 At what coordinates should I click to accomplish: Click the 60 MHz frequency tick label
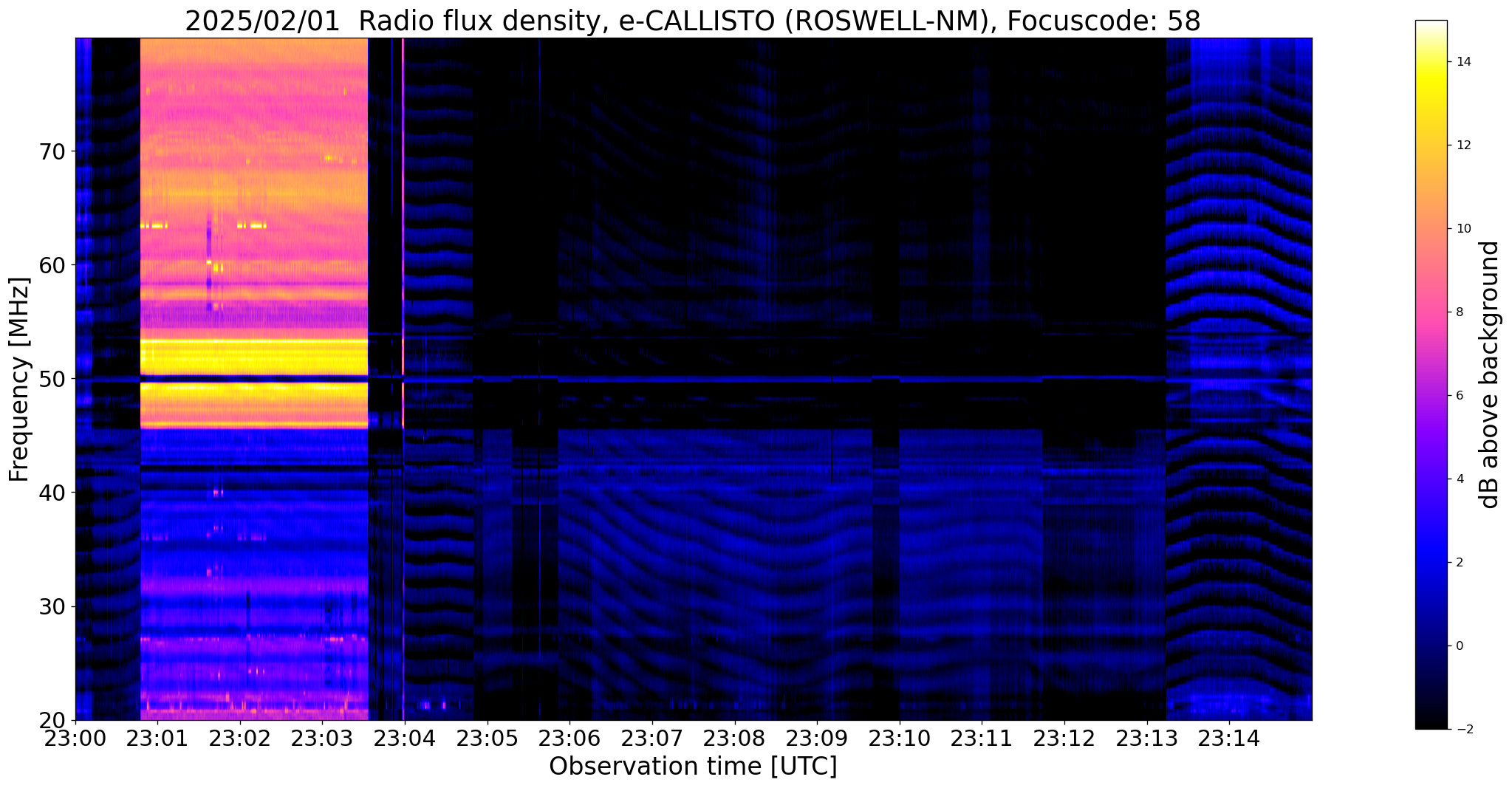[53, 265]
